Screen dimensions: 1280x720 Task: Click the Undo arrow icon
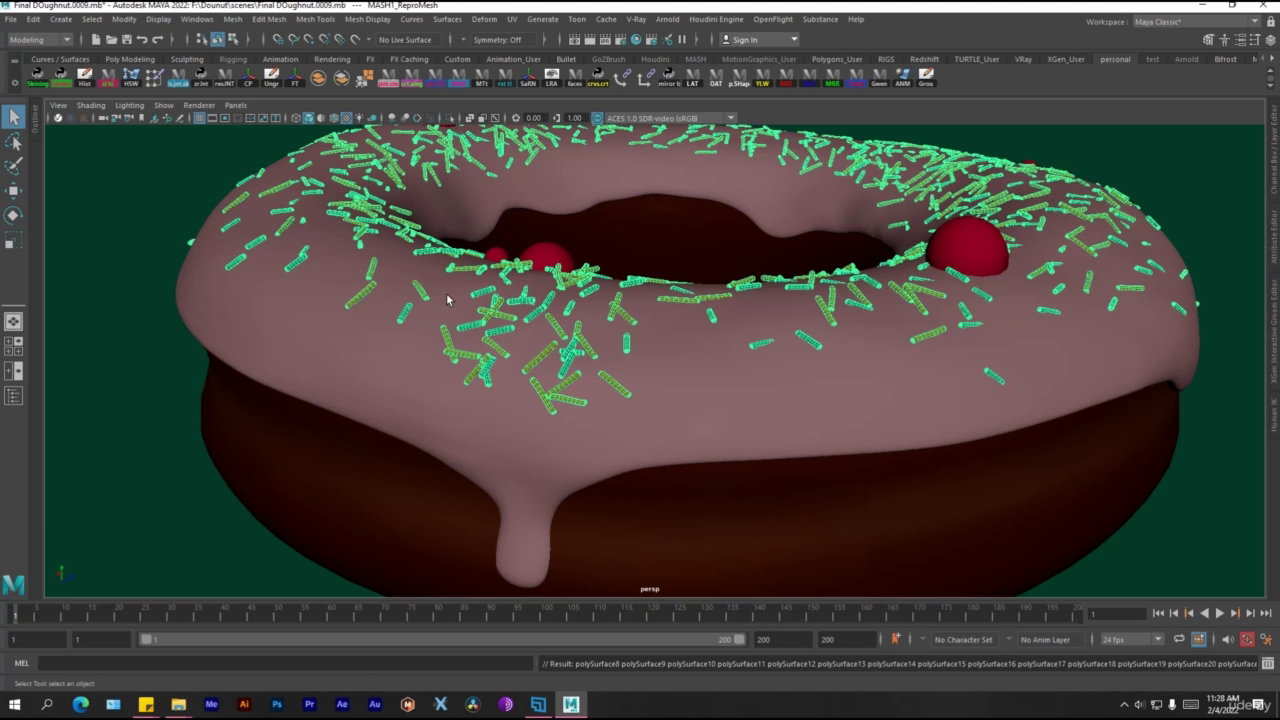(142, 40)
